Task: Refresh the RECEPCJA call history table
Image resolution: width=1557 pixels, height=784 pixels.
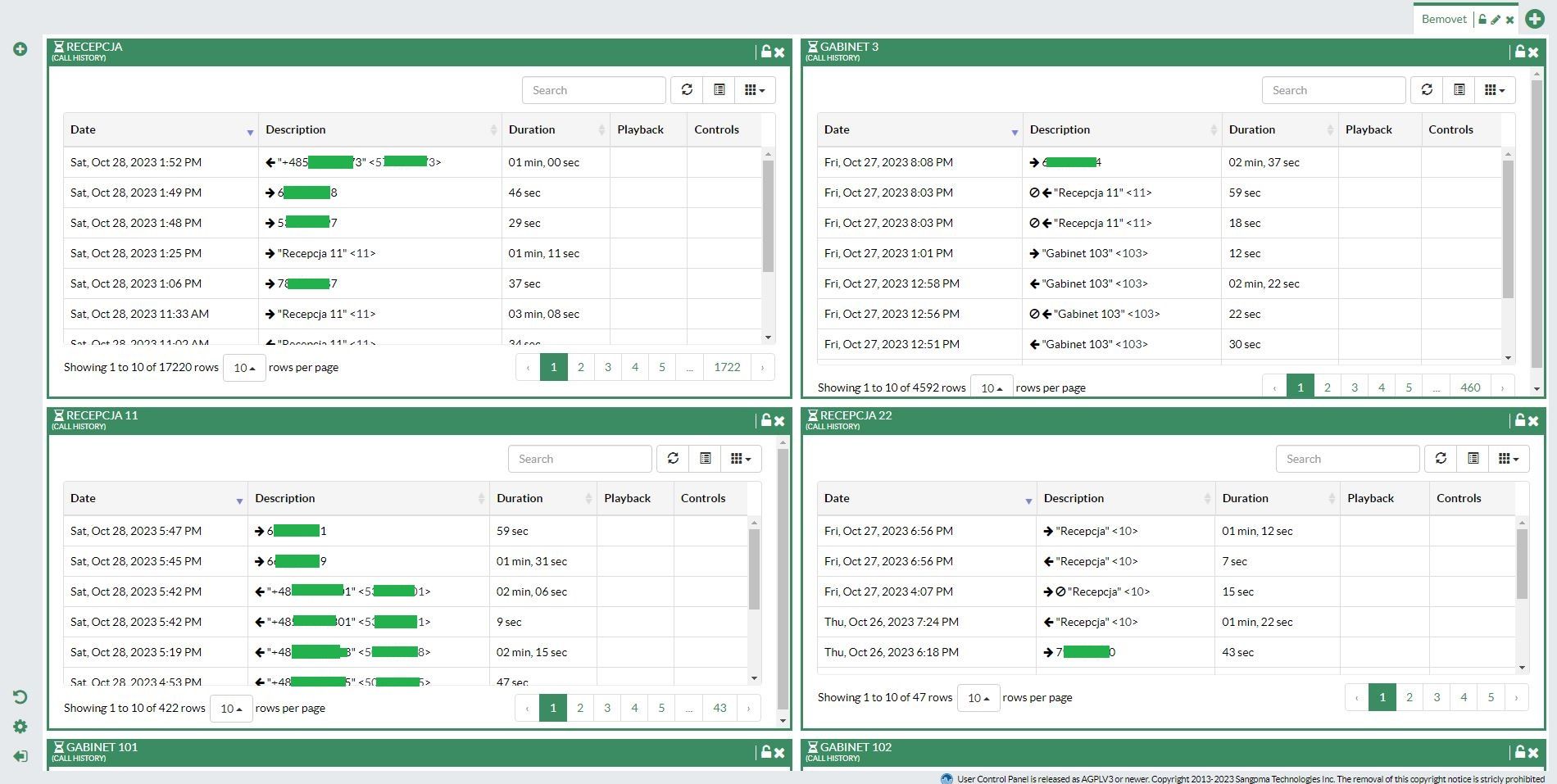Action: tap(687, 90)
